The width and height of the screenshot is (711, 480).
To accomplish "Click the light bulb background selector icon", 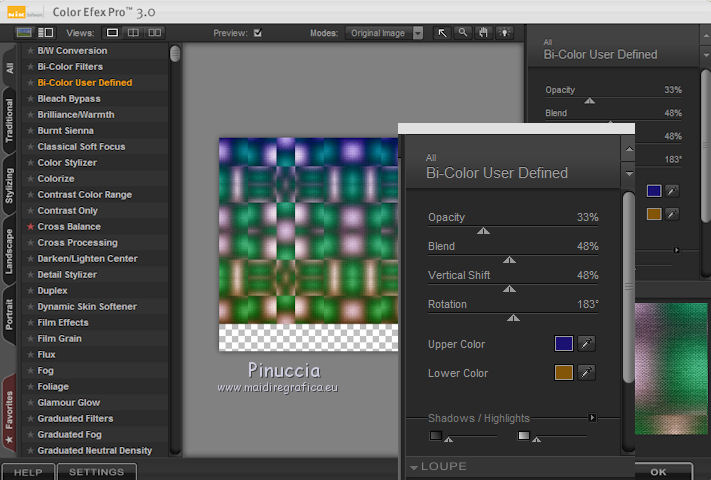I will point(504,33).
